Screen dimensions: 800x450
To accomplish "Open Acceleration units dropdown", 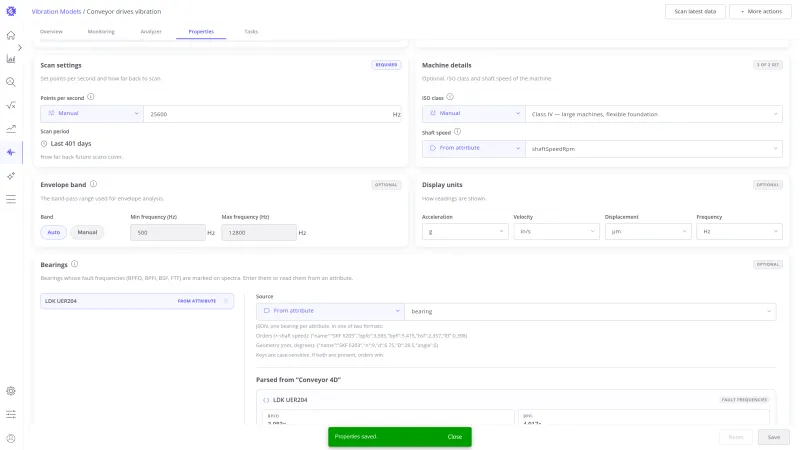I will pyautogui.click(x=465, y=232).
